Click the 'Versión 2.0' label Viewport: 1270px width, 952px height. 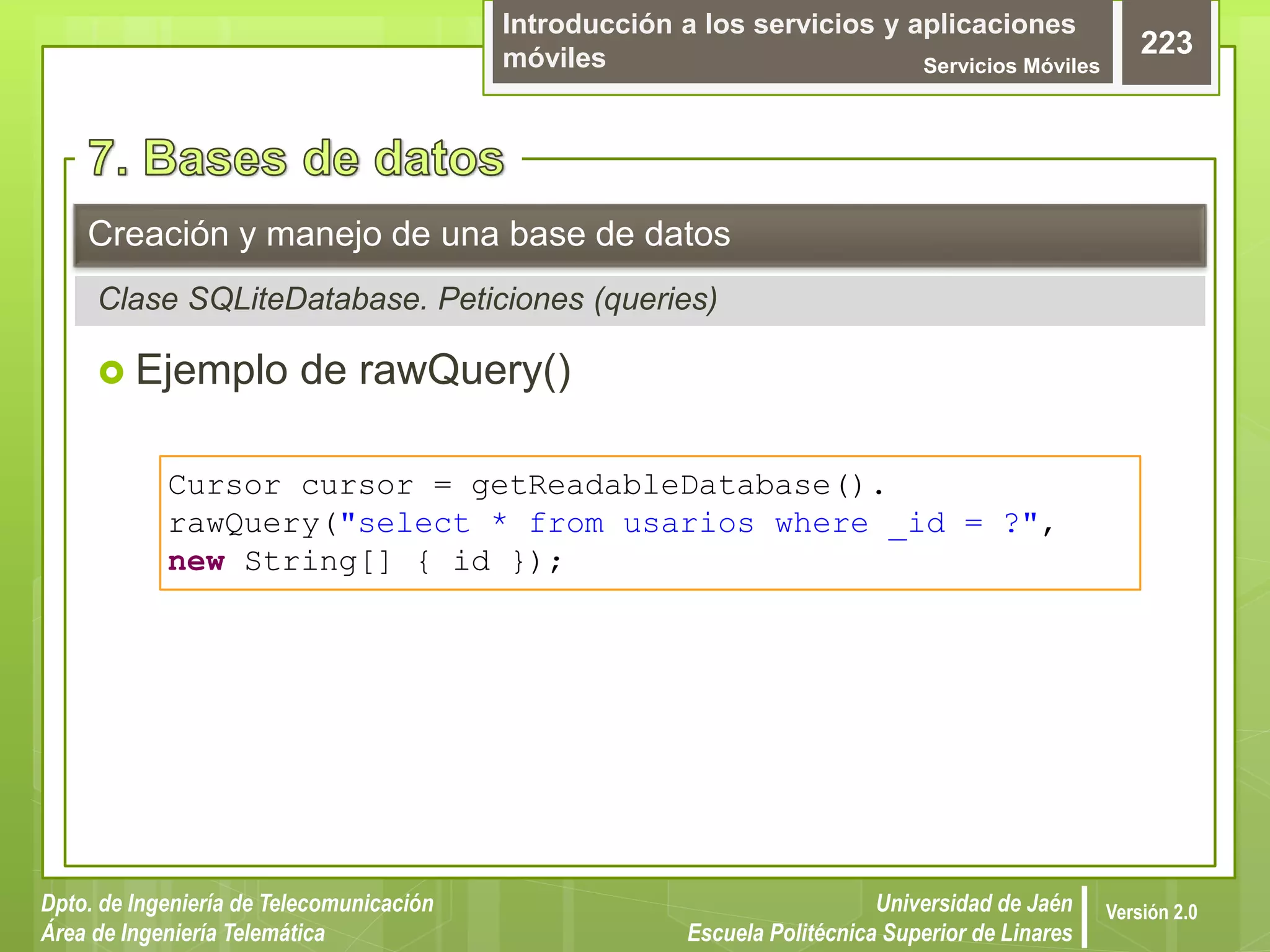click(x=1151, y=912)
